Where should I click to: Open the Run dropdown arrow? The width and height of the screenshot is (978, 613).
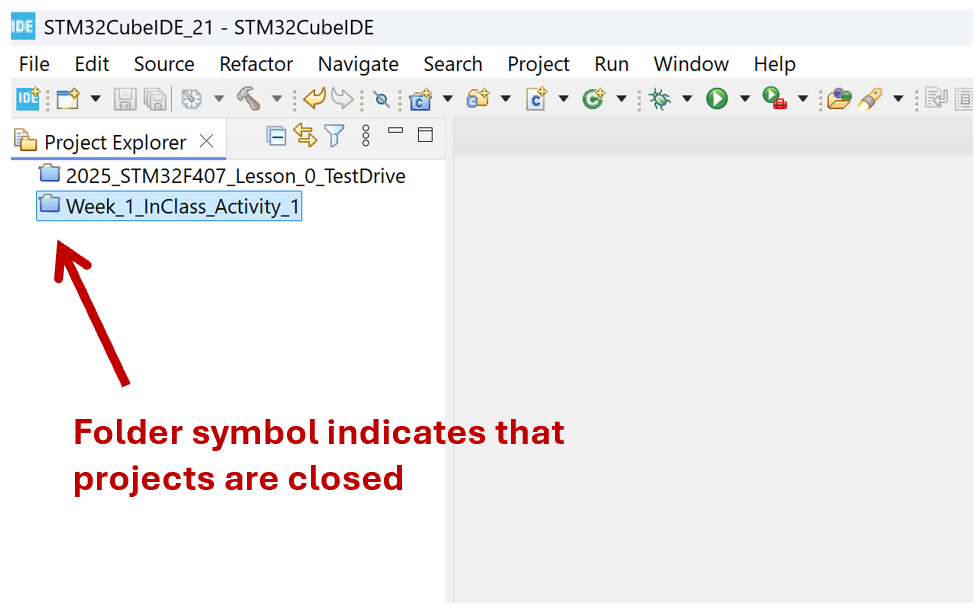(x=745, y=99)
